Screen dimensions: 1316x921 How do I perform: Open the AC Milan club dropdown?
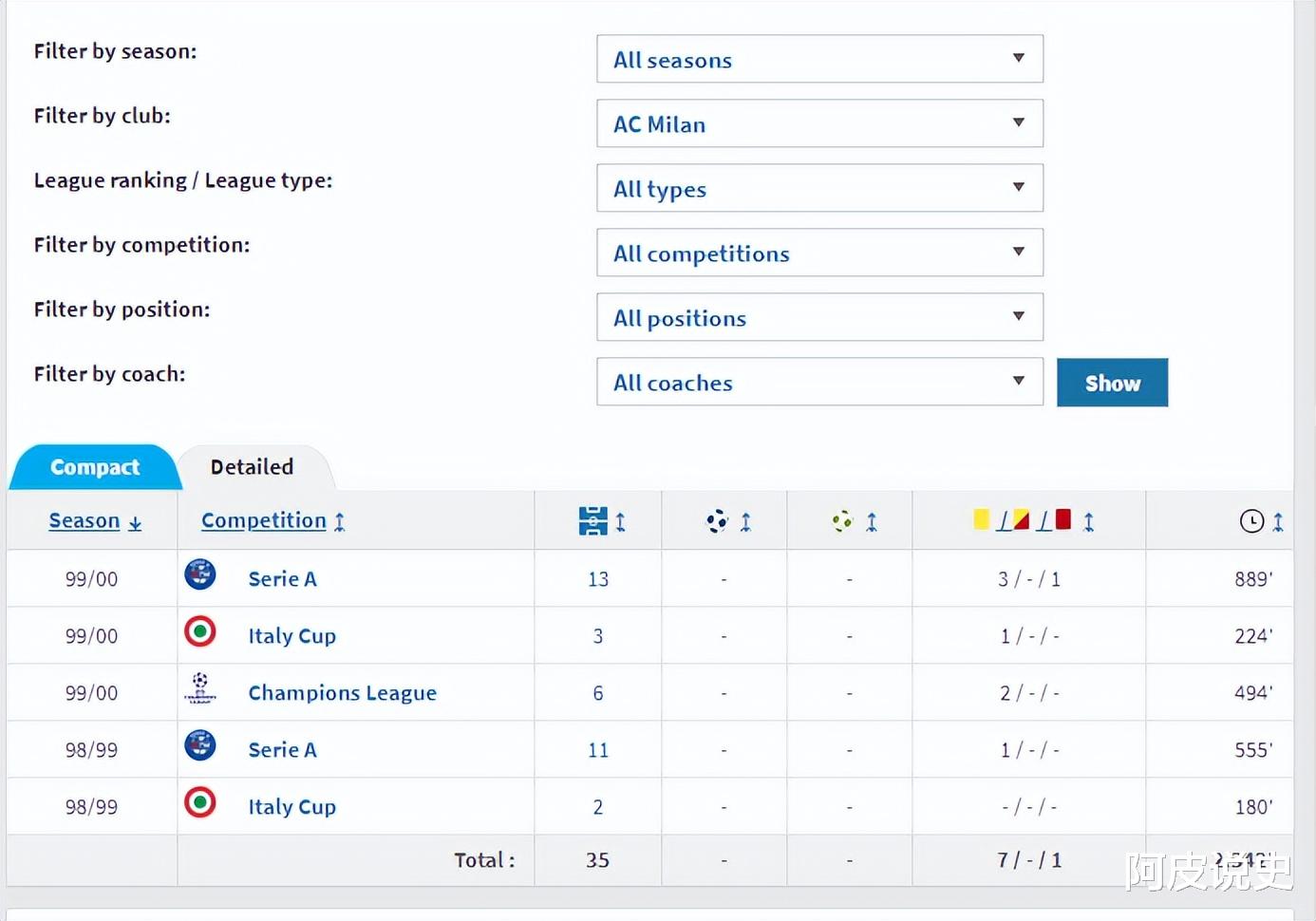click(819, 123)
